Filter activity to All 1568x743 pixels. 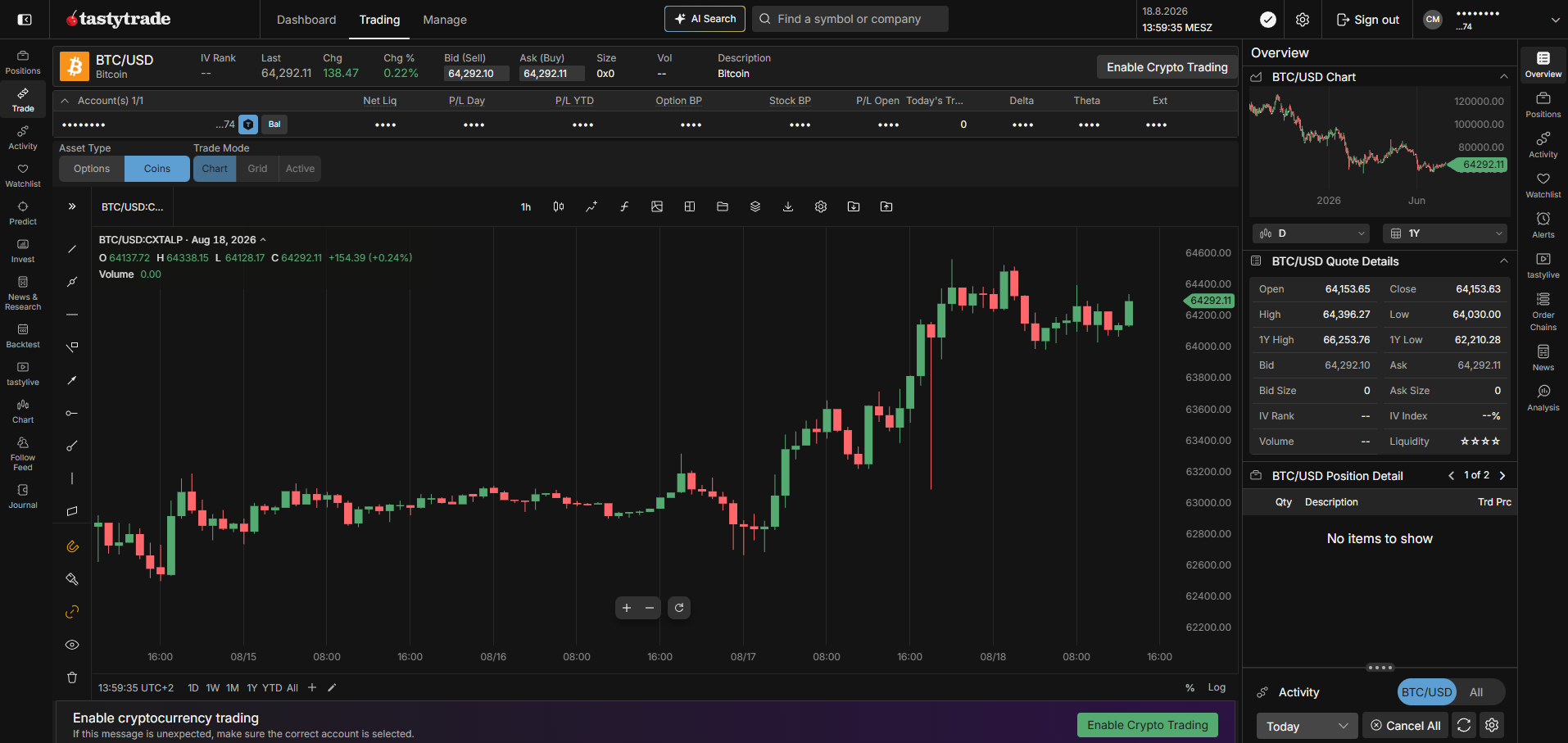pyautogui.click(x=1476, y=692)
